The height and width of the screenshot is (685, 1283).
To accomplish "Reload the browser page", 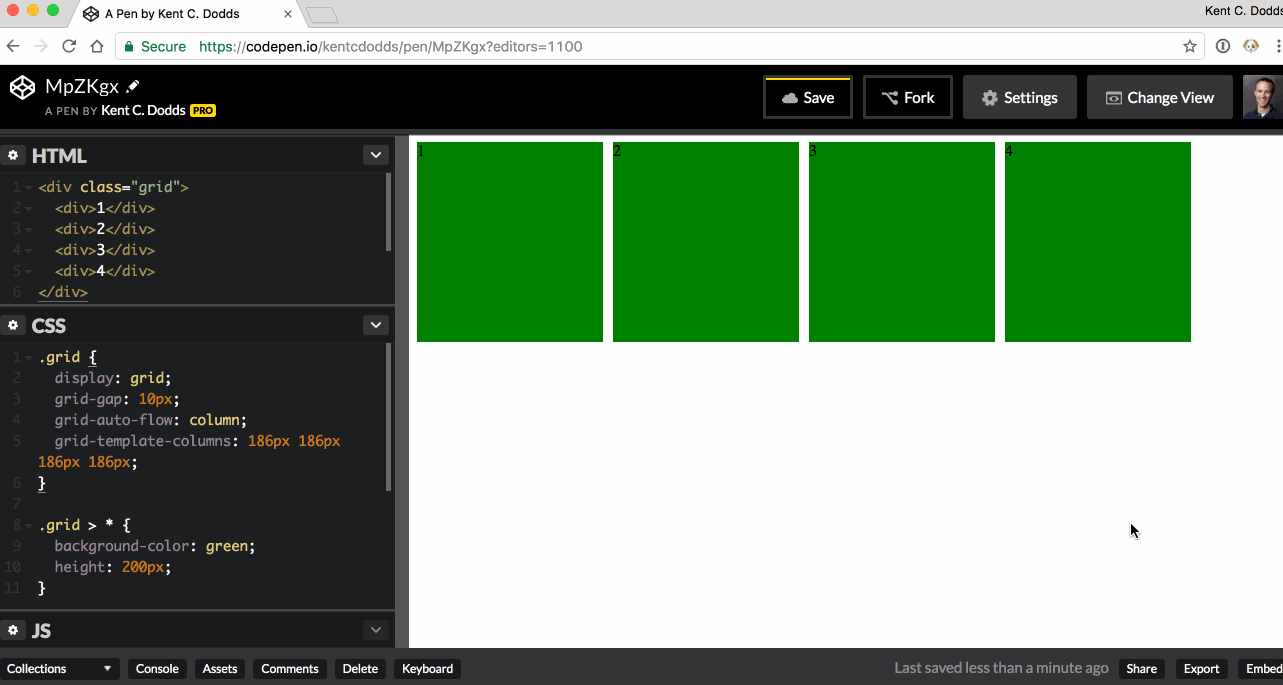I will click(69, 46).
